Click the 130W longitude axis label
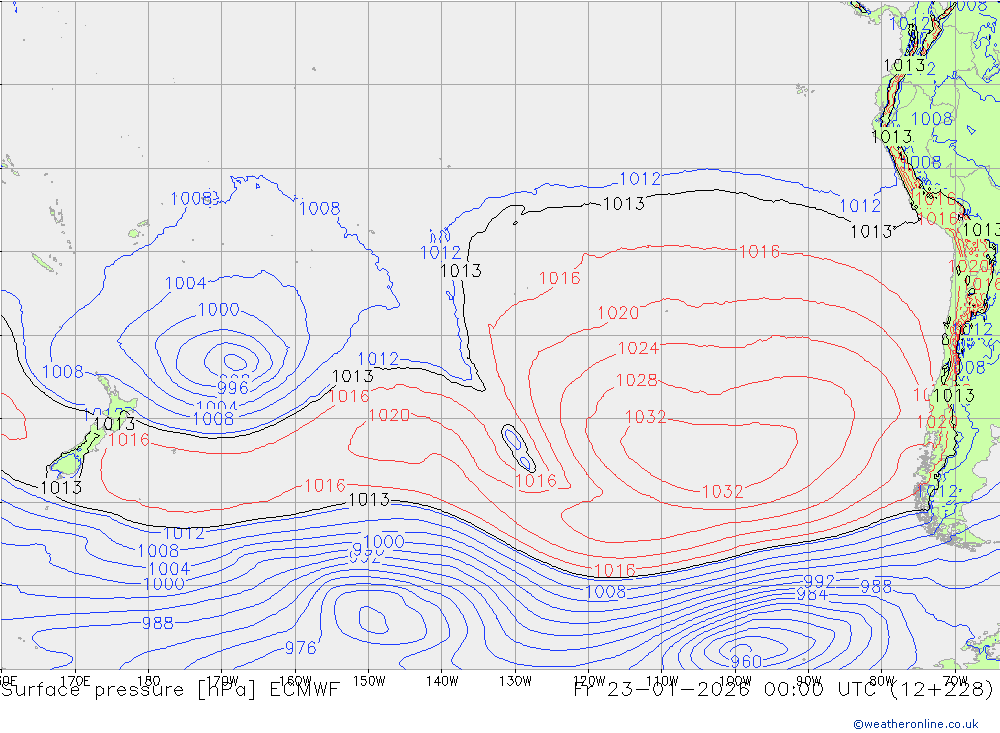The width and height of the screenshot is (1000, 733). pos(515,680)
